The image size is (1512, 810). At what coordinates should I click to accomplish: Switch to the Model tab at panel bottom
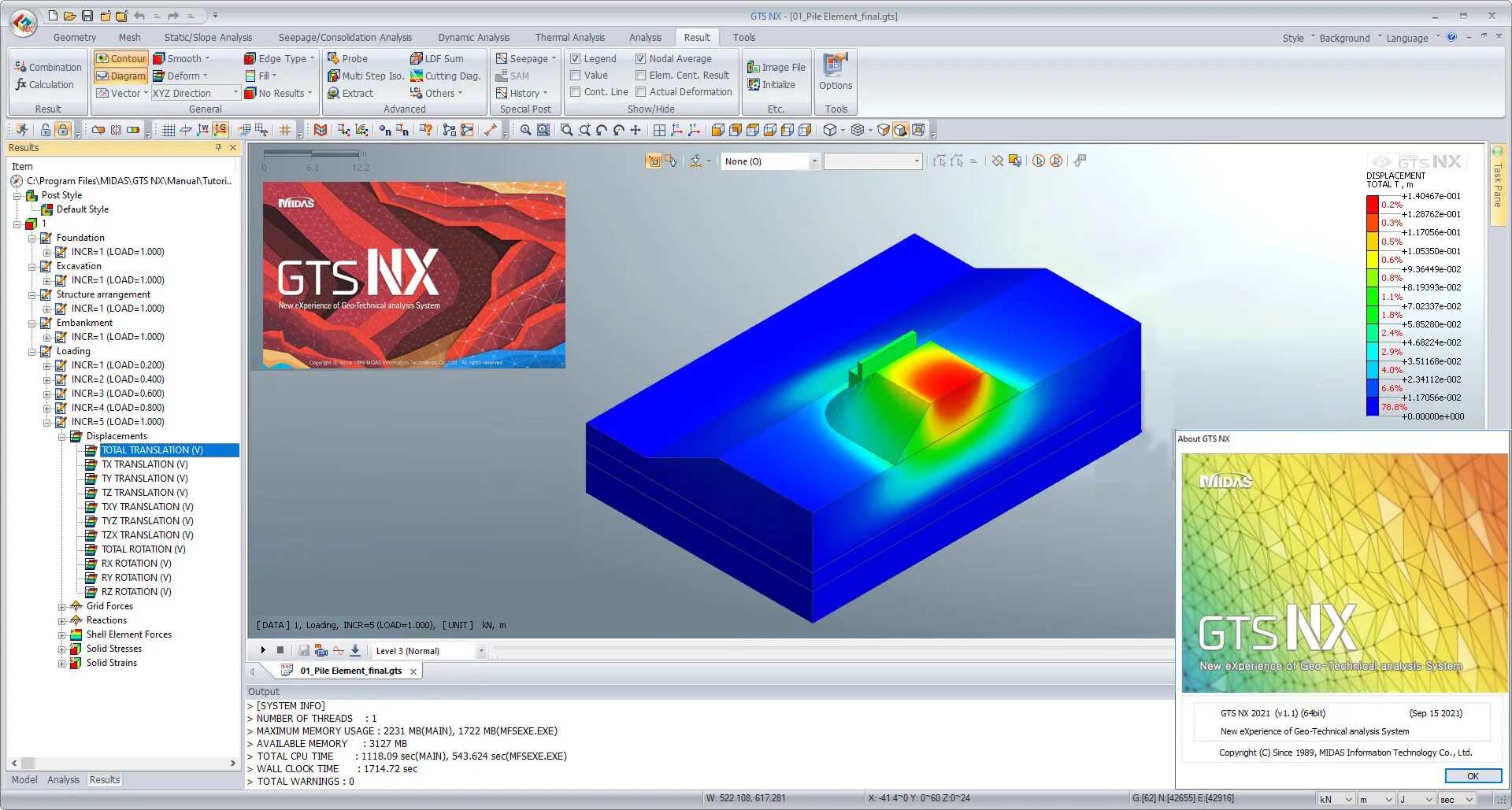(x=24, y=779)
